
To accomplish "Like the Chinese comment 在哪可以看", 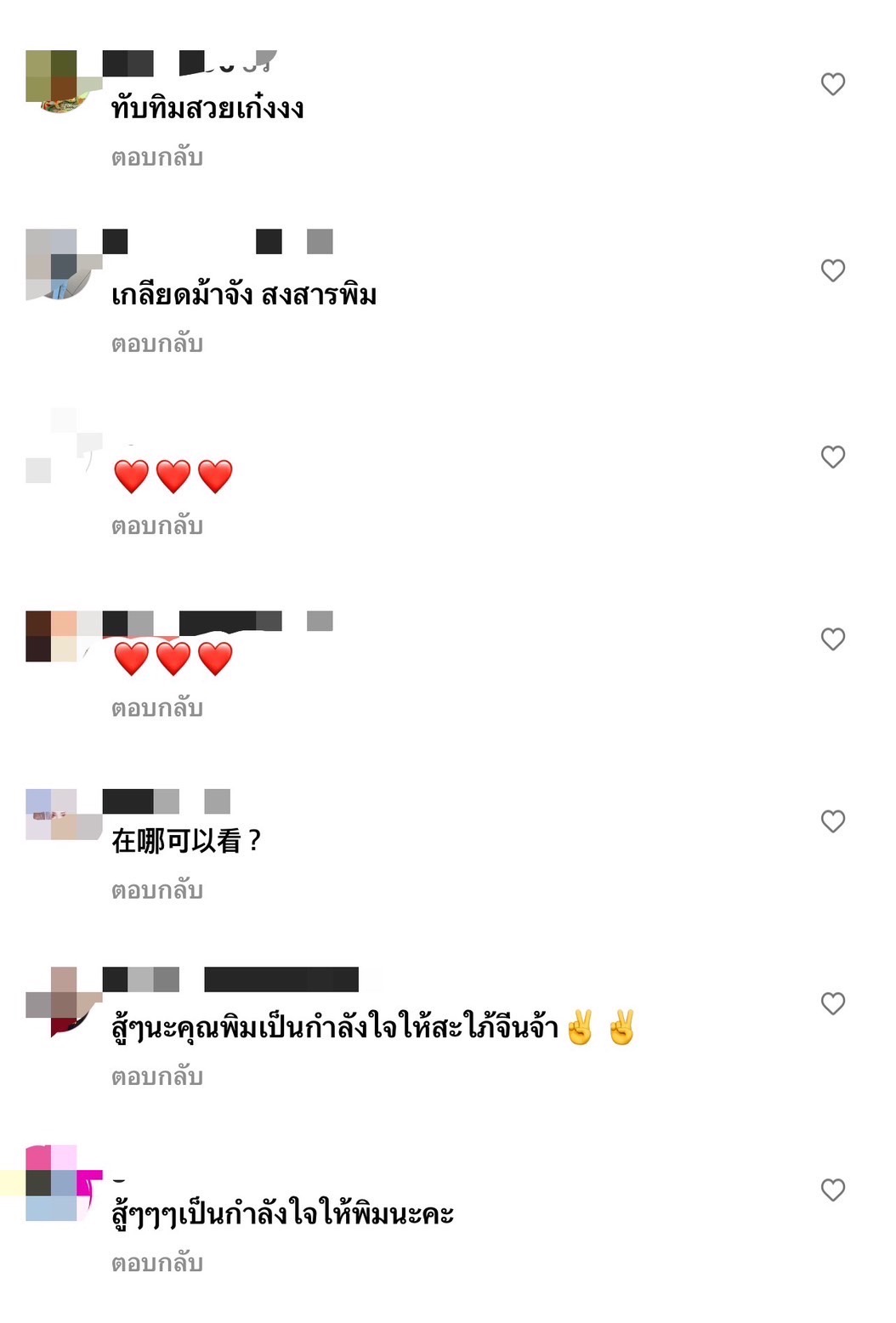I will pyautogui.click(x=832, y=821).
